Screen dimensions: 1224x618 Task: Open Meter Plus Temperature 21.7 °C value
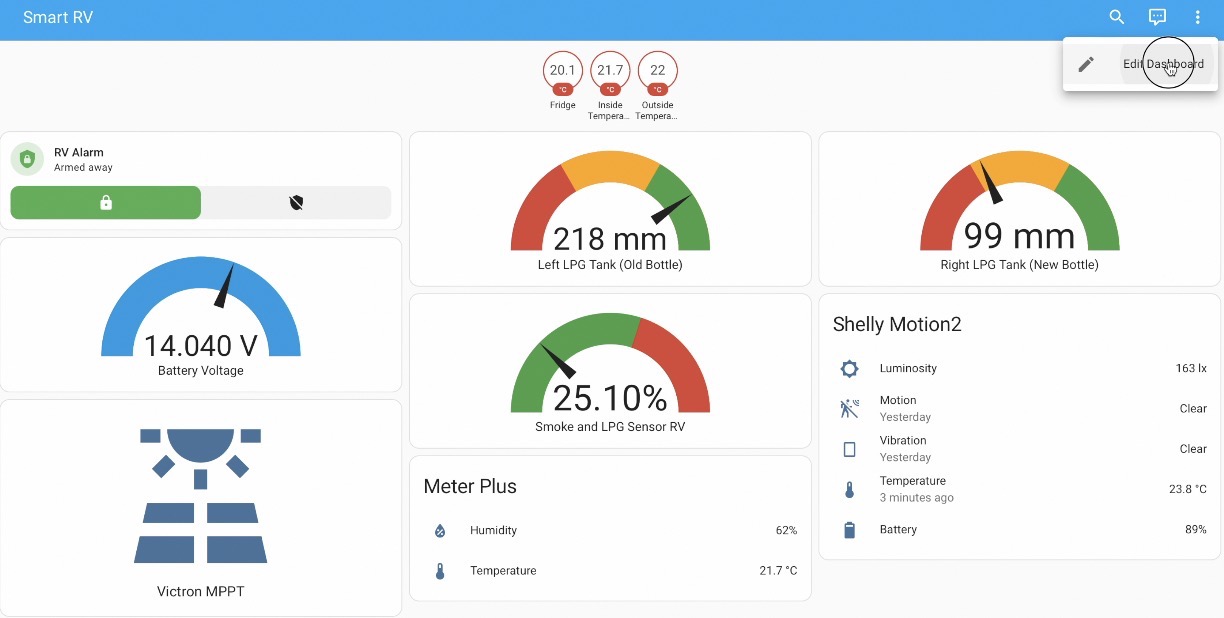(x=778, y=571)
